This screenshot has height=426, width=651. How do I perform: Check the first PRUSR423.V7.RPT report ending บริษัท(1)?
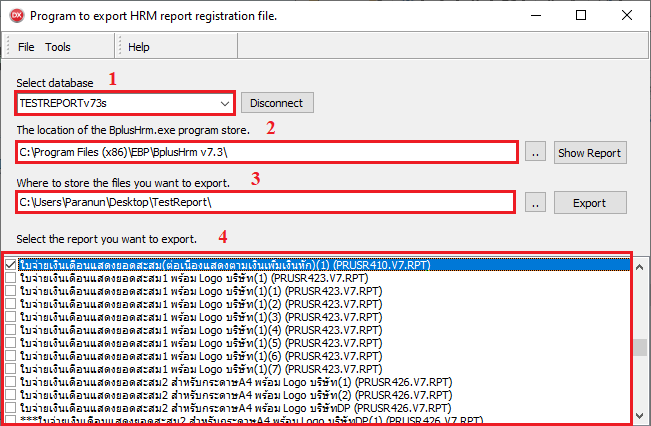tap(11, 278)
